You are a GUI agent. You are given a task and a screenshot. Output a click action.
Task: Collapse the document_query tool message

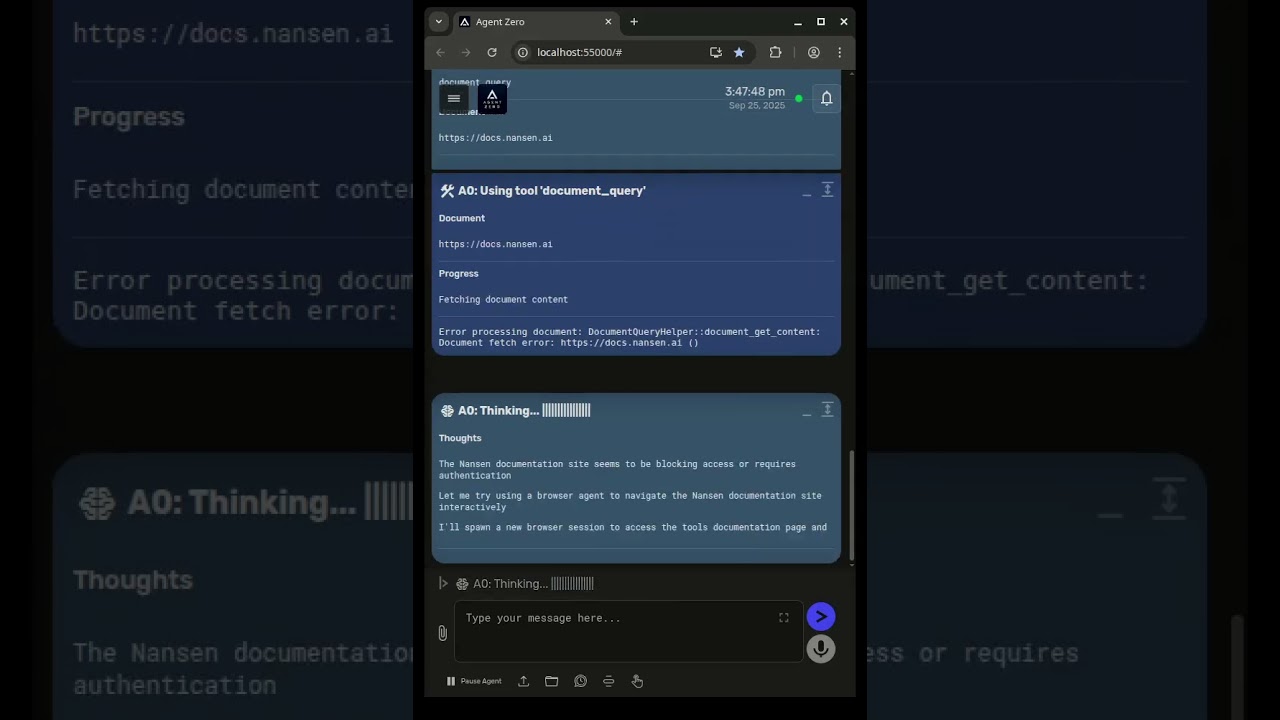(807, 191)
